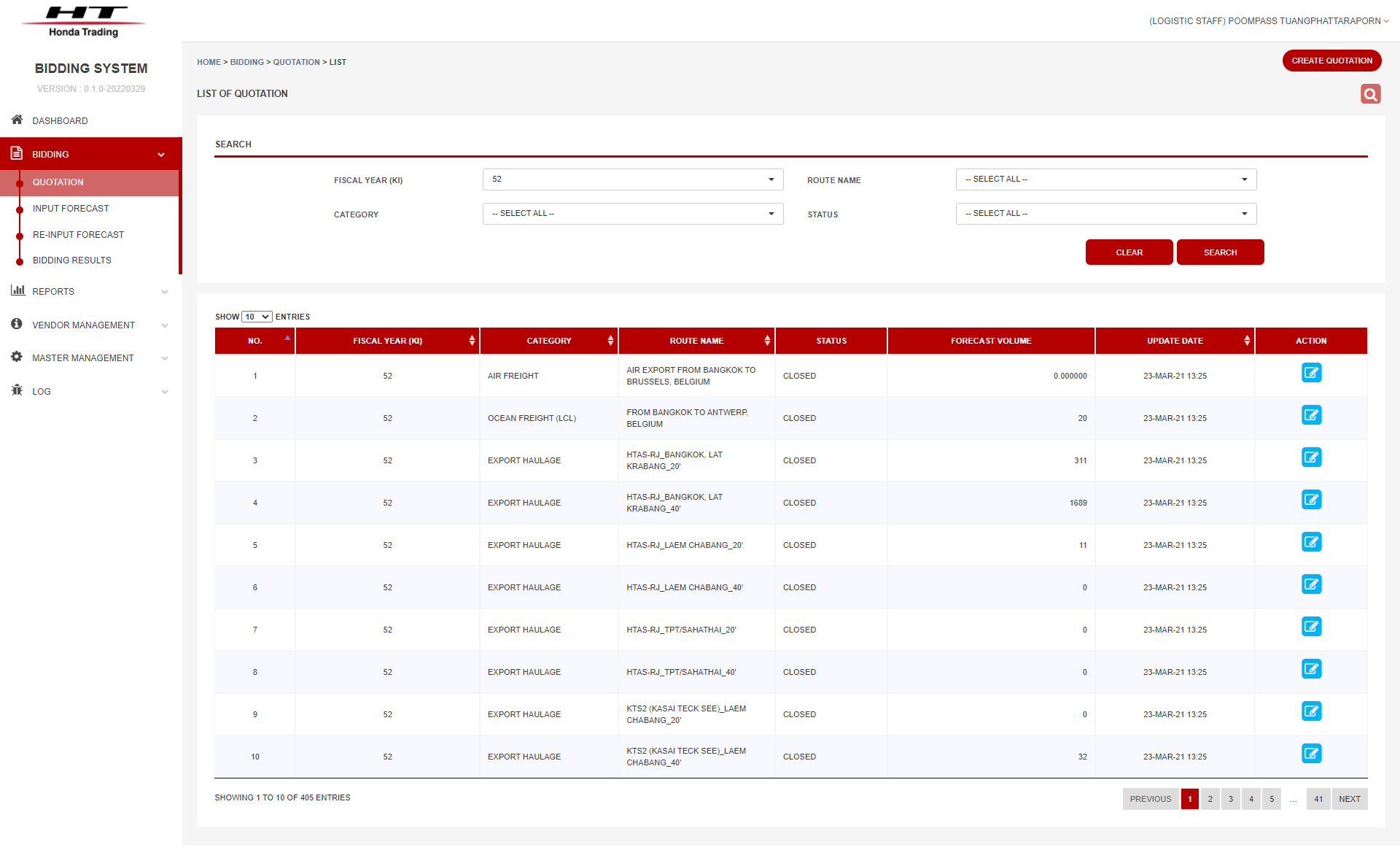Click the Log bug icon
This screenshot has width=1400, height=858.
click(x=17, y=391)
